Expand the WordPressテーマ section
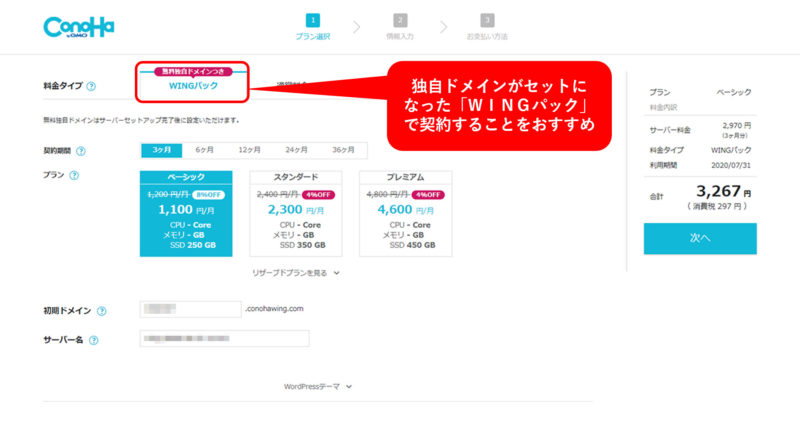This screenshot has height=425, width=800. tap(318, 387)
